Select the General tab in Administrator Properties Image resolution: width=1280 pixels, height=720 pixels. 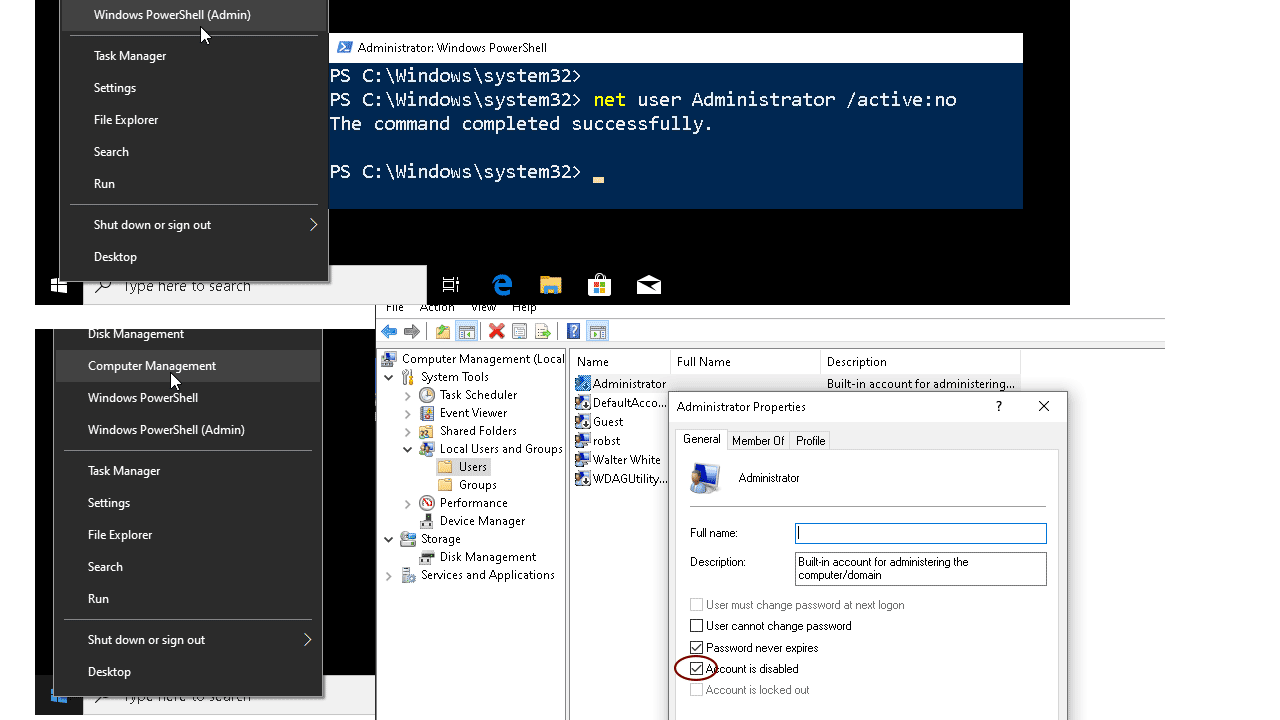point(701,439)
